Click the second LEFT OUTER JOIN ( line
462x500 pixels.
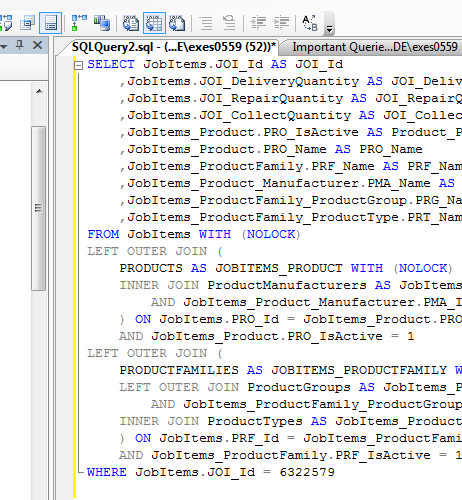(155, 353)
